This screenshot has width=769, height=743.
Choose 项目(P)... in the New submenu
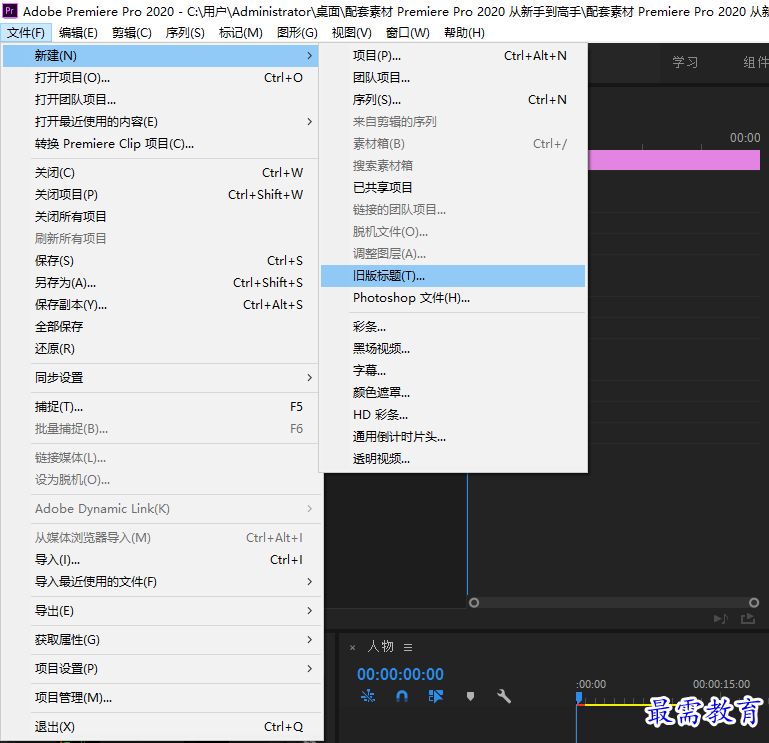pos(453,55)
